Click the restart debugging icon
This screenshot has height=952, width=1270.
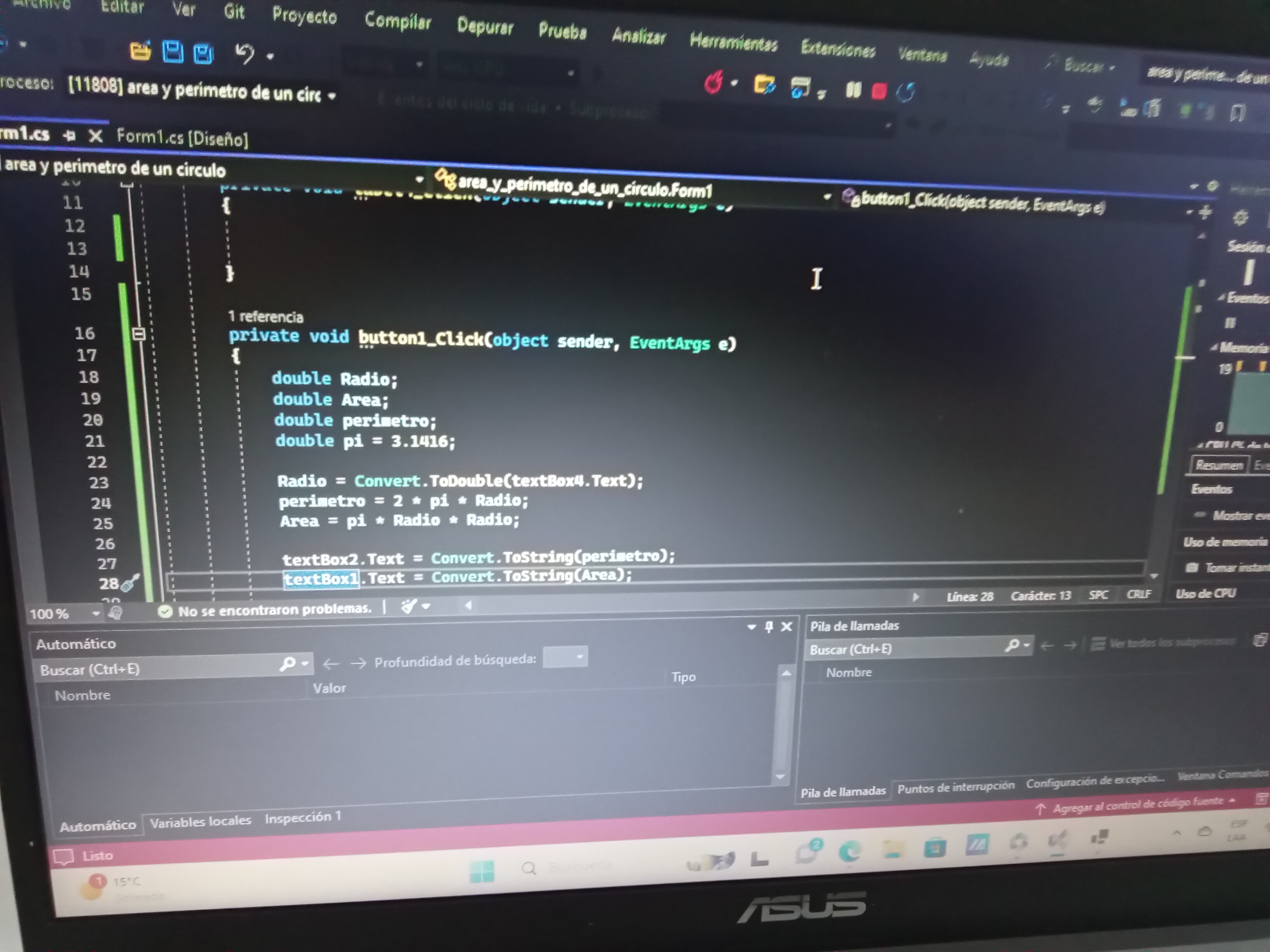[x=905, y=93]
